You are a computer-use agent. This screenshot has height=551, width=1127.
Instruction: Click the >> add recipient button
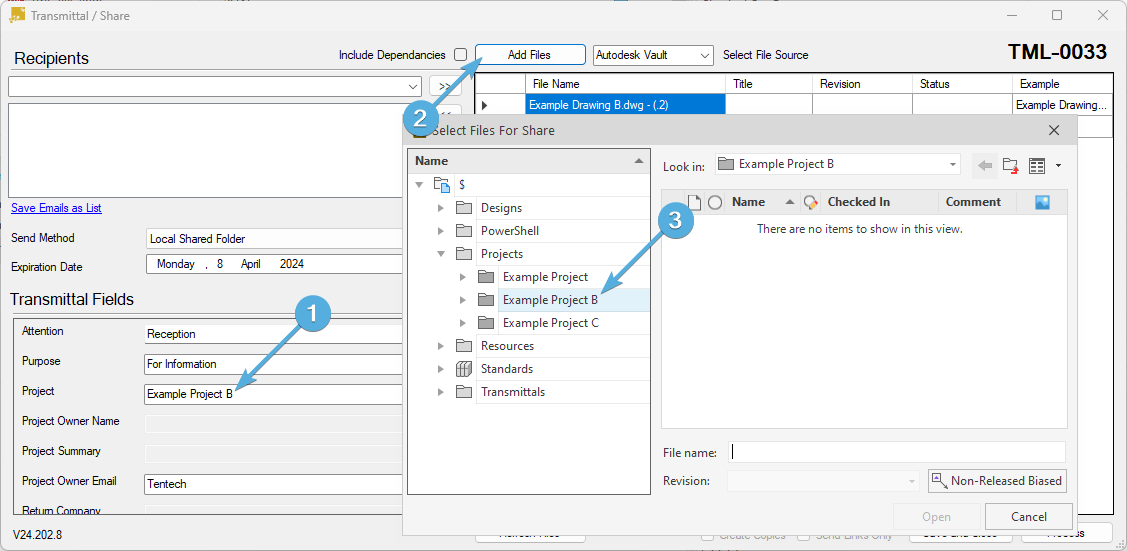click(x=445, y=87)
